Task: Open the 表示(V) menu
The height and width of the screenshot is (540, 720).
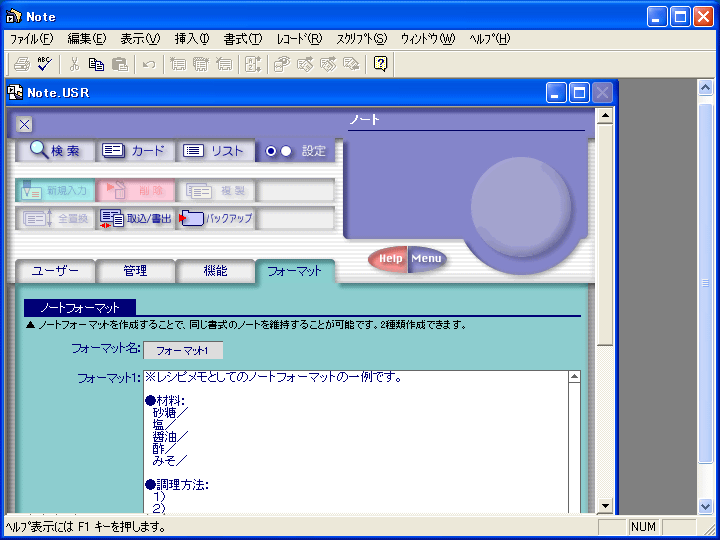Action: [x=140, y=39]
